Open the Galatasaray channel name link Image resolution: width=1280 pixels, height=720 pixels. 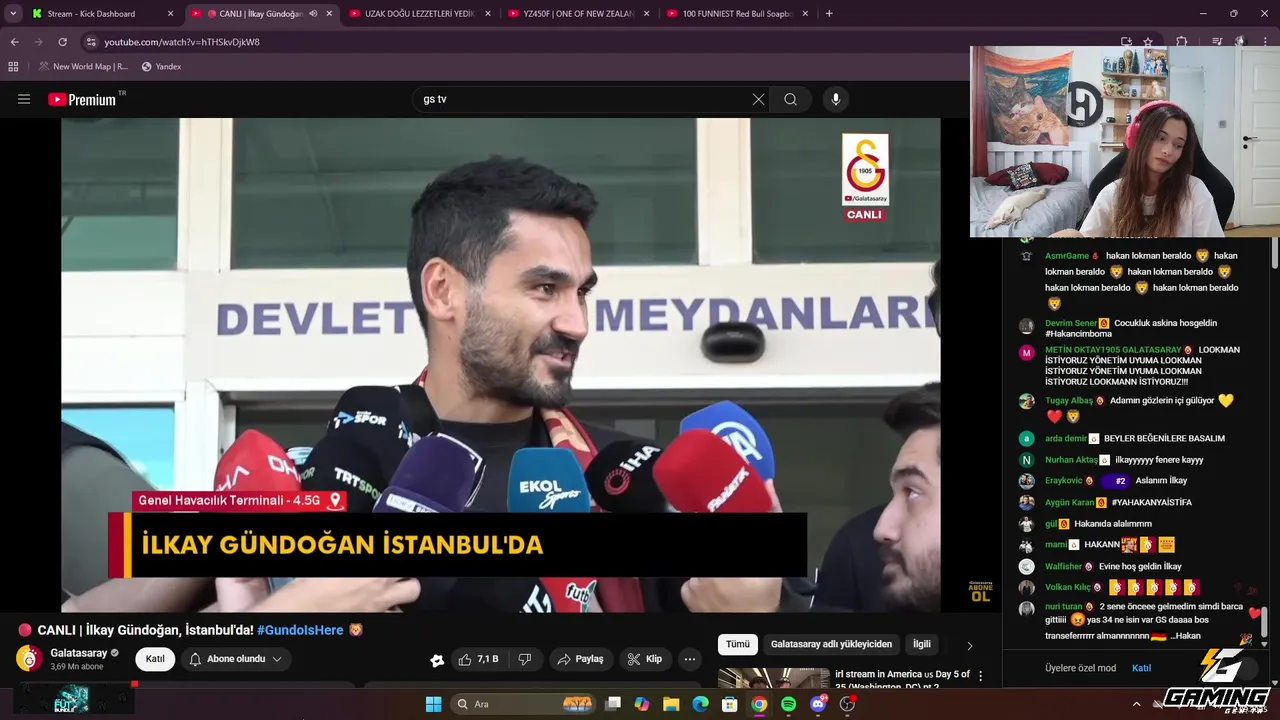coord(79,653)
